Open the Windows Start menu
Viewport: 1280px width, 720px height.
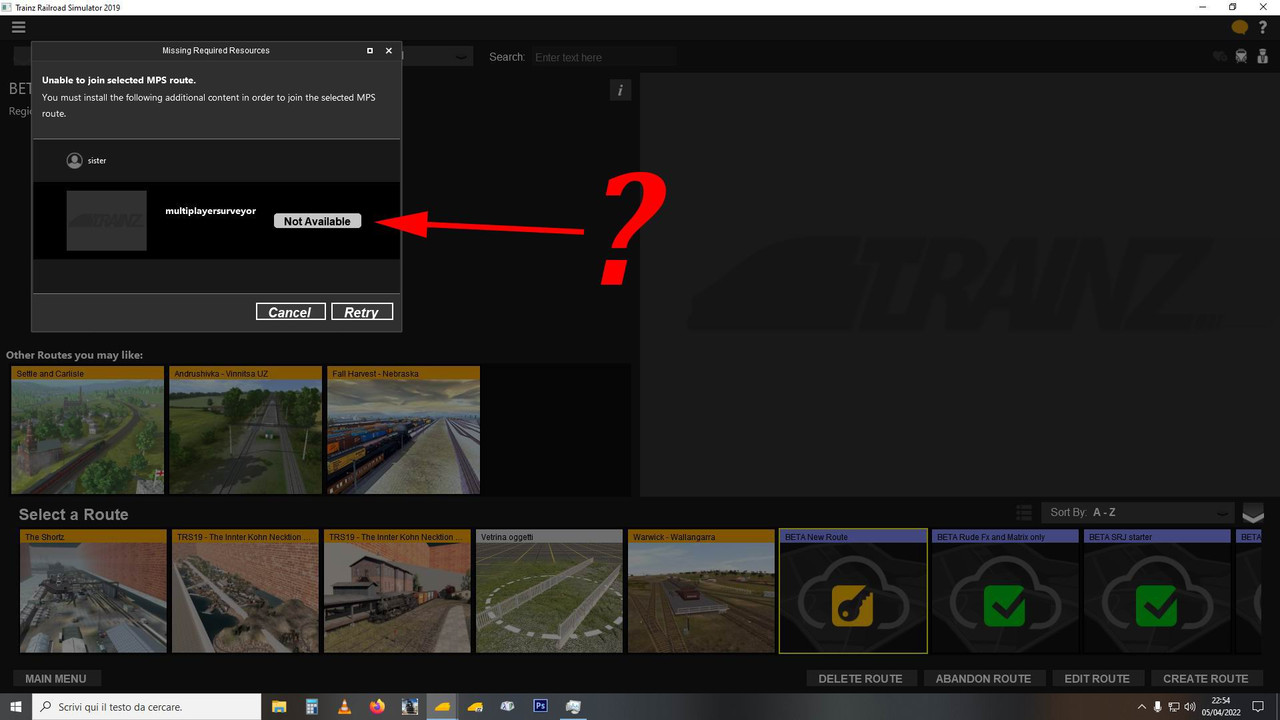click(x=16, y=706)
